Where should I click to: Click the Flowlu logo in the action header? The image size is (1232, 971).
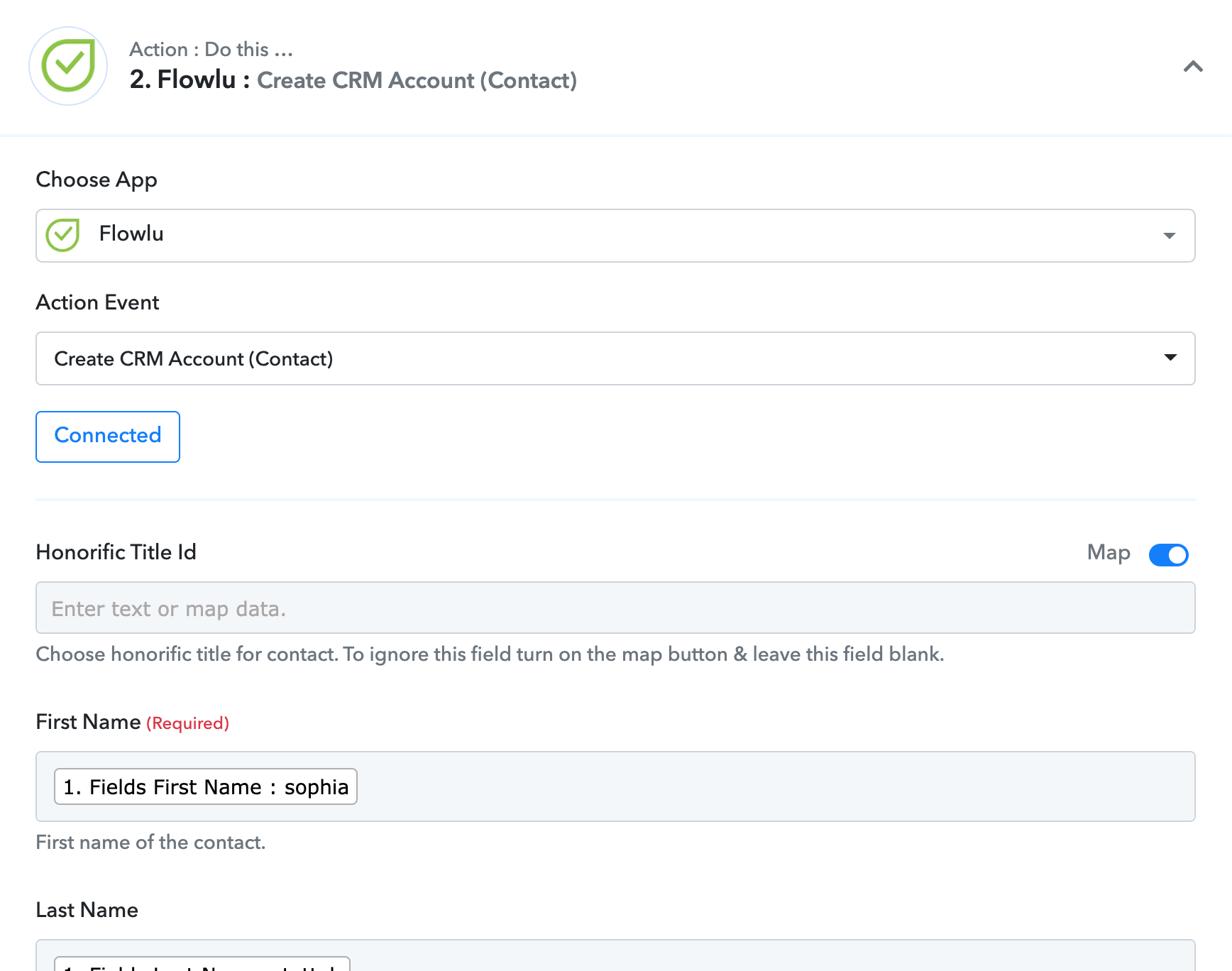68,66
